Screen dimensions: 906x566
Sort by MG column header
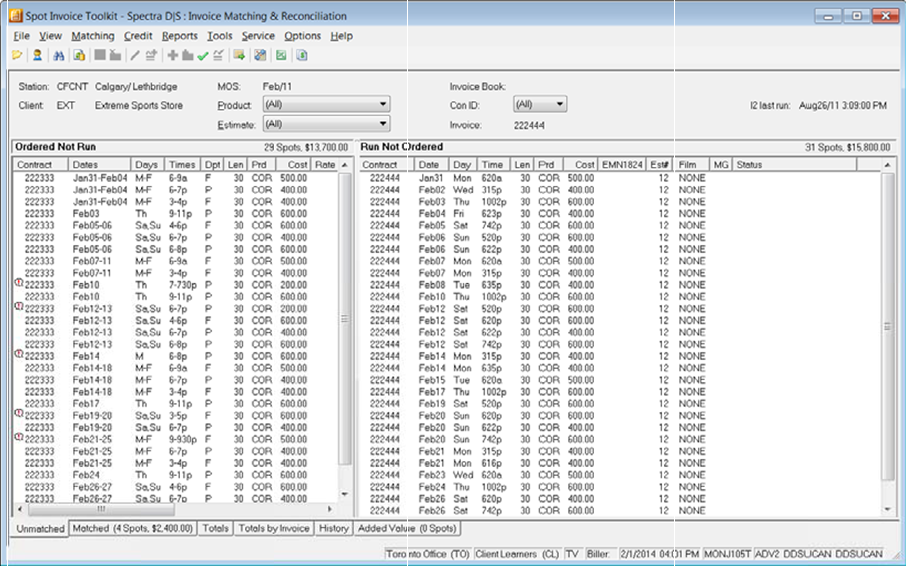(721, 165)
